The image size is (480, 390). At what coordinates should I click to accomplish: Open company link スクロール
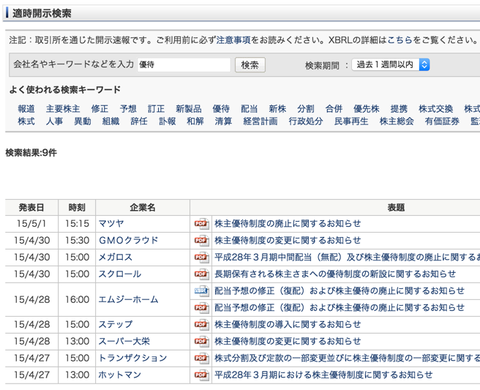120,274
